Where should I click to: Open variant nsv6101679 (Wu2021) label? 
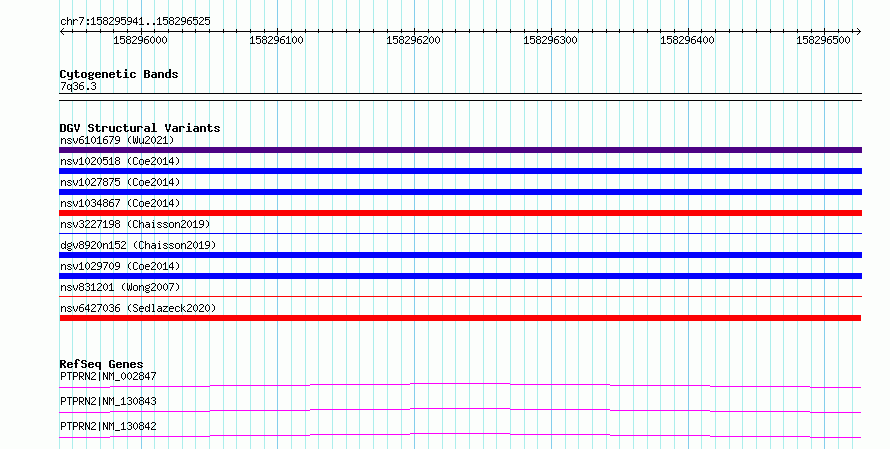point(117,140)
